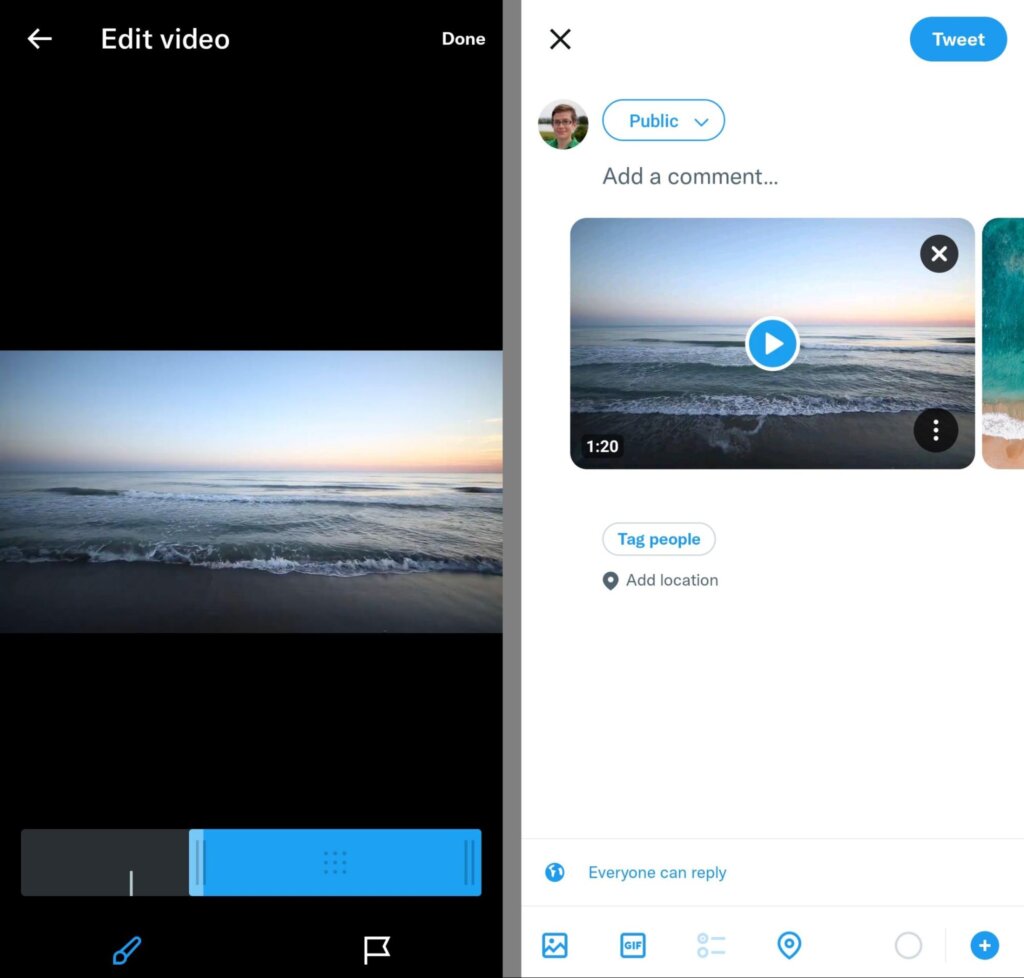Screen dimensions: 1024x978
Task: Type in the Add a comment field
Action: (x=690, y=177)
